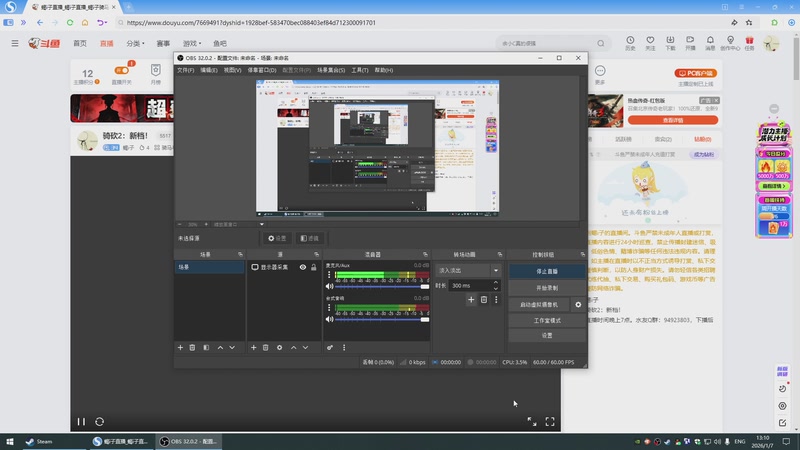Toggle visibility of 显示器采集 source
Viewport: 800px width, 450px height.
[302, 267]
